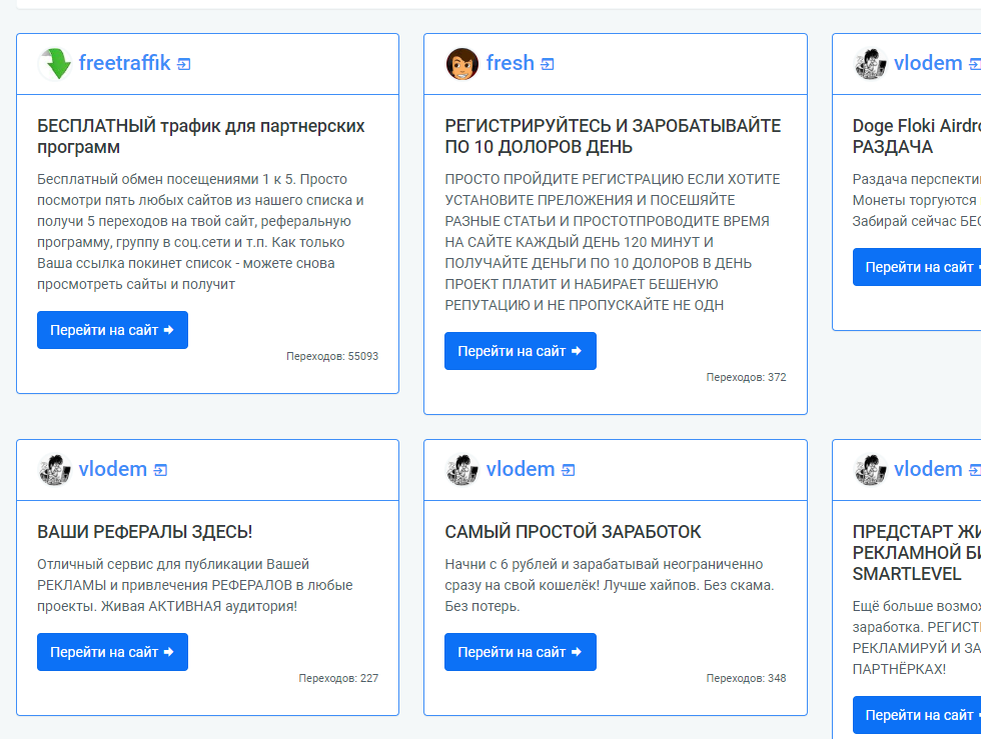Open vlodem link above САМЫЙ ПРОСТОЙ ЗАРАБОТОК
This screenshot has width=981, height=739.
click(521, 469)
